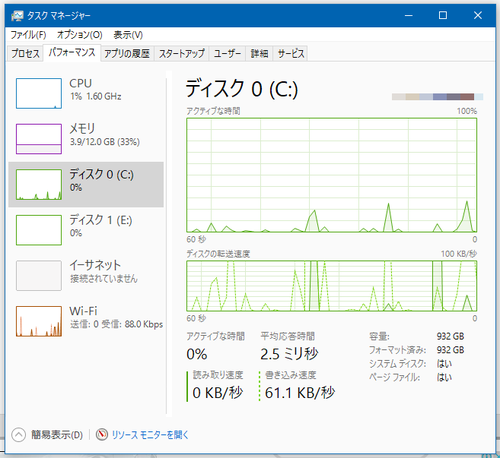Select ディスク 1 (E:) label in sidebar
The height and width of the screenshot is (458, 500).
point(101,220)
